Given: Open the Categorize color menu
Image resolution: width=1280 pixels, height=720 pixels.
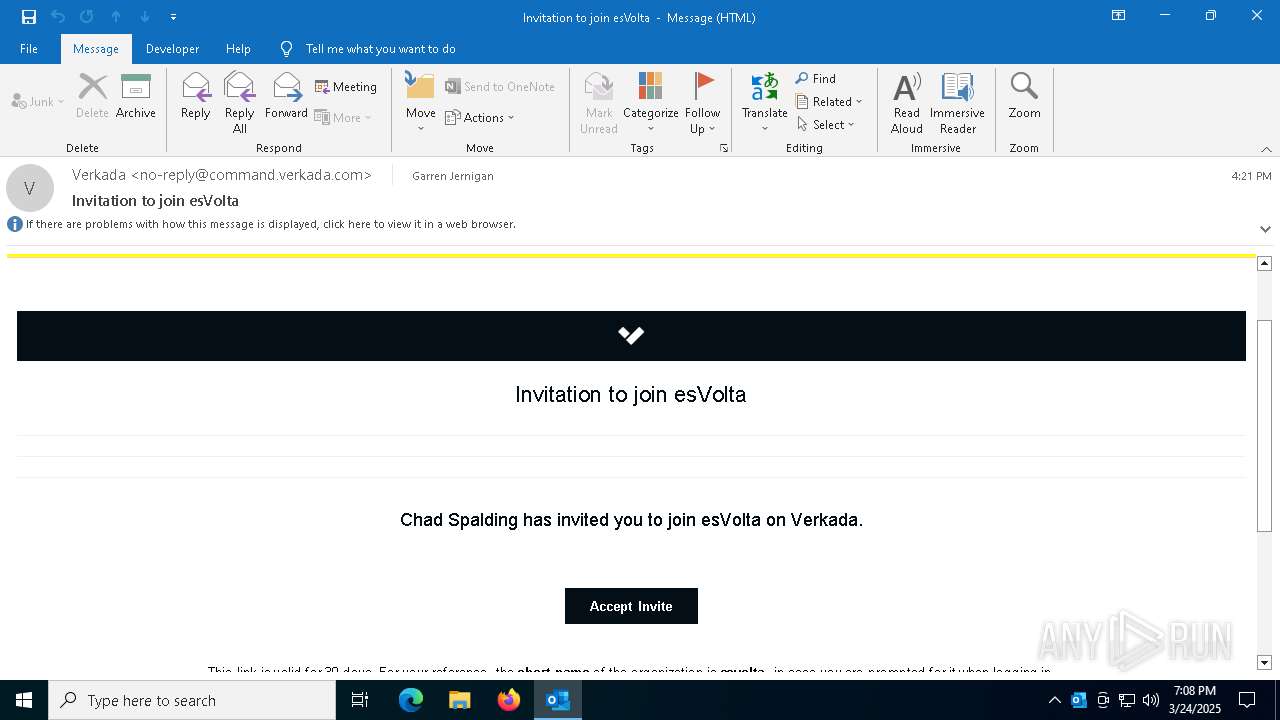Looking at the screenshot, I should point(651,103).
